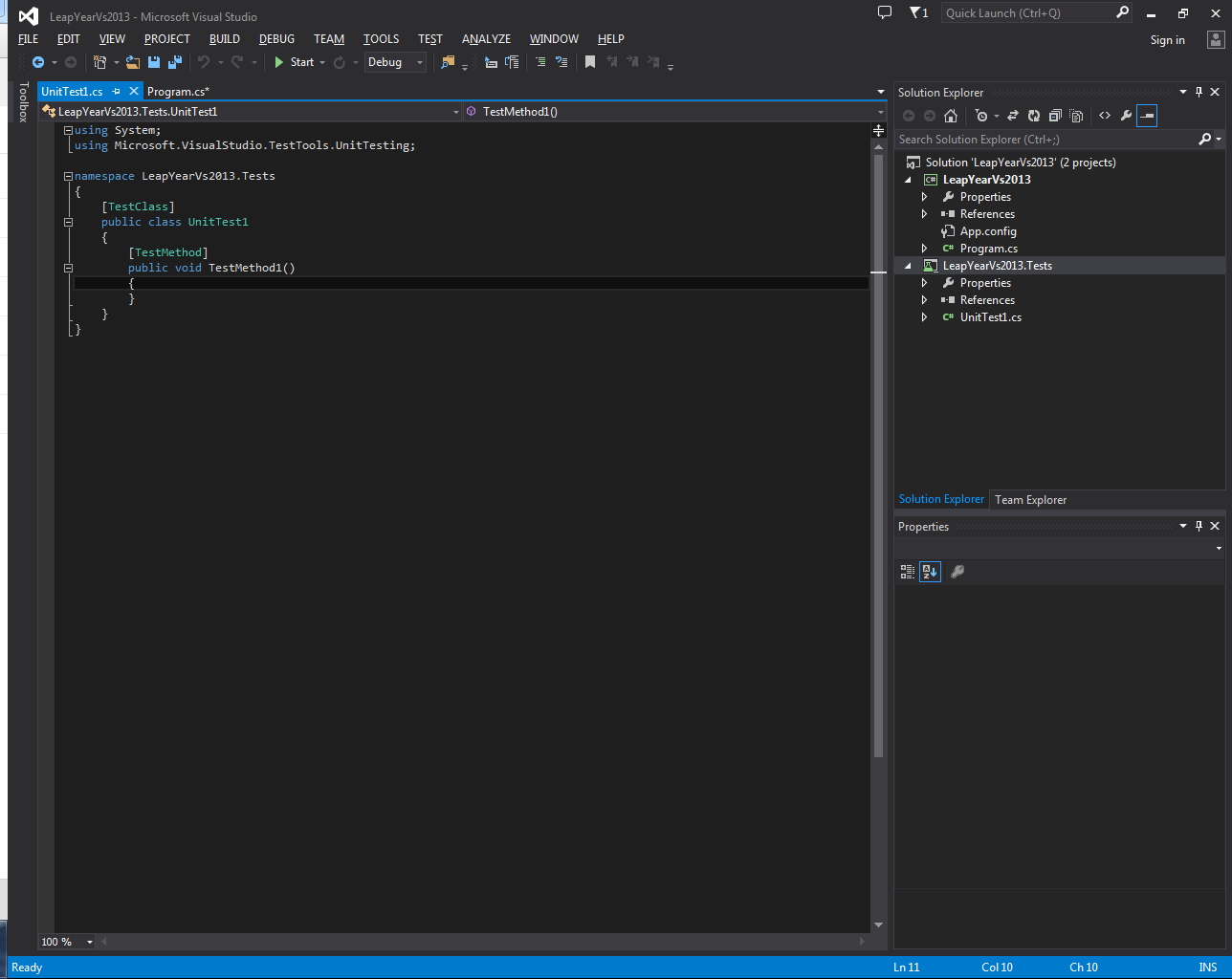1232x979 pixels.
Task: Collapse All items in Solution Explorer
Action: (x=1055, y=116)
